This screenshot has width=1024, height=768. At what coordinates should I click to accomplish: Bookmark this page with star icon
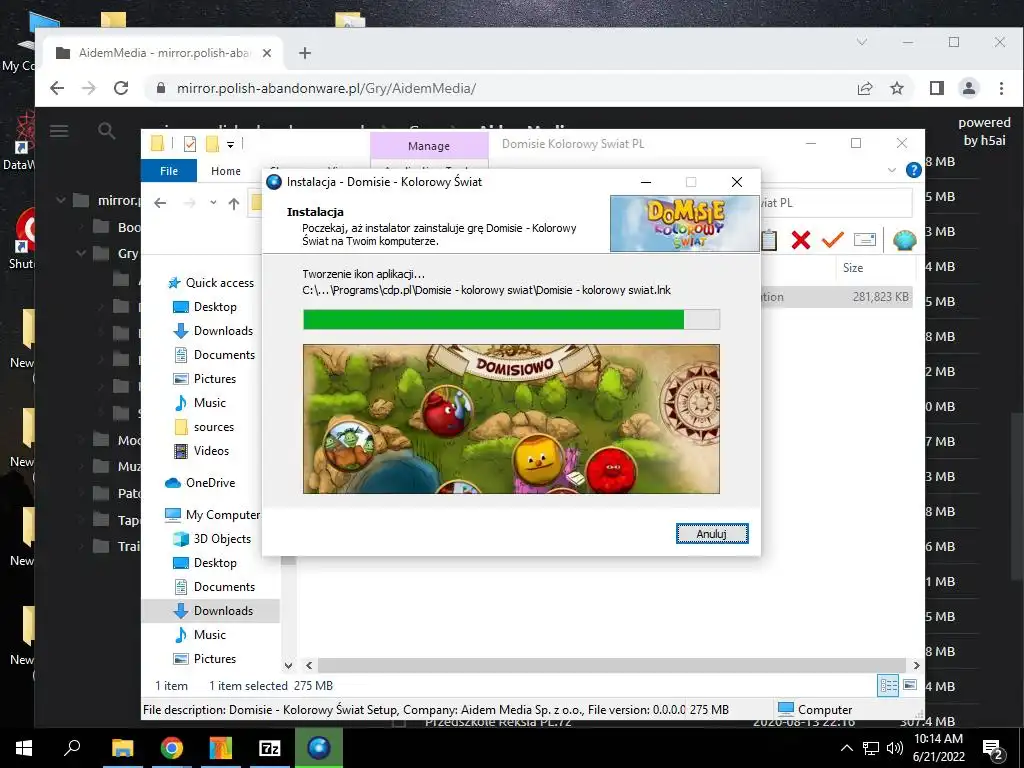pos(897,88)
